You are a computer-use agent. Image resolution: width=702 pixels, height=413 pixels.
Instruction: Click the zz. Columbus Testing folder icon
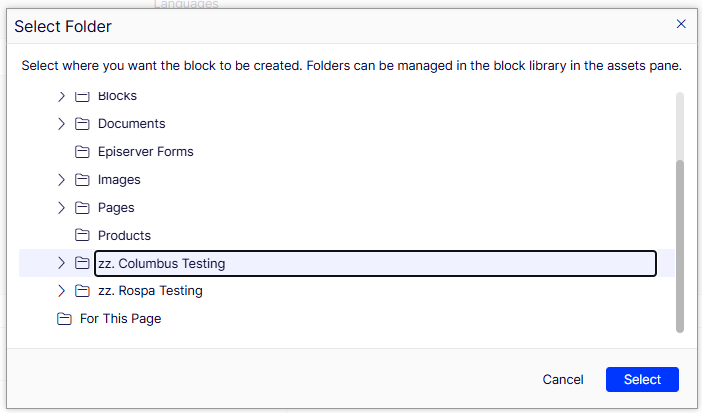82,263
